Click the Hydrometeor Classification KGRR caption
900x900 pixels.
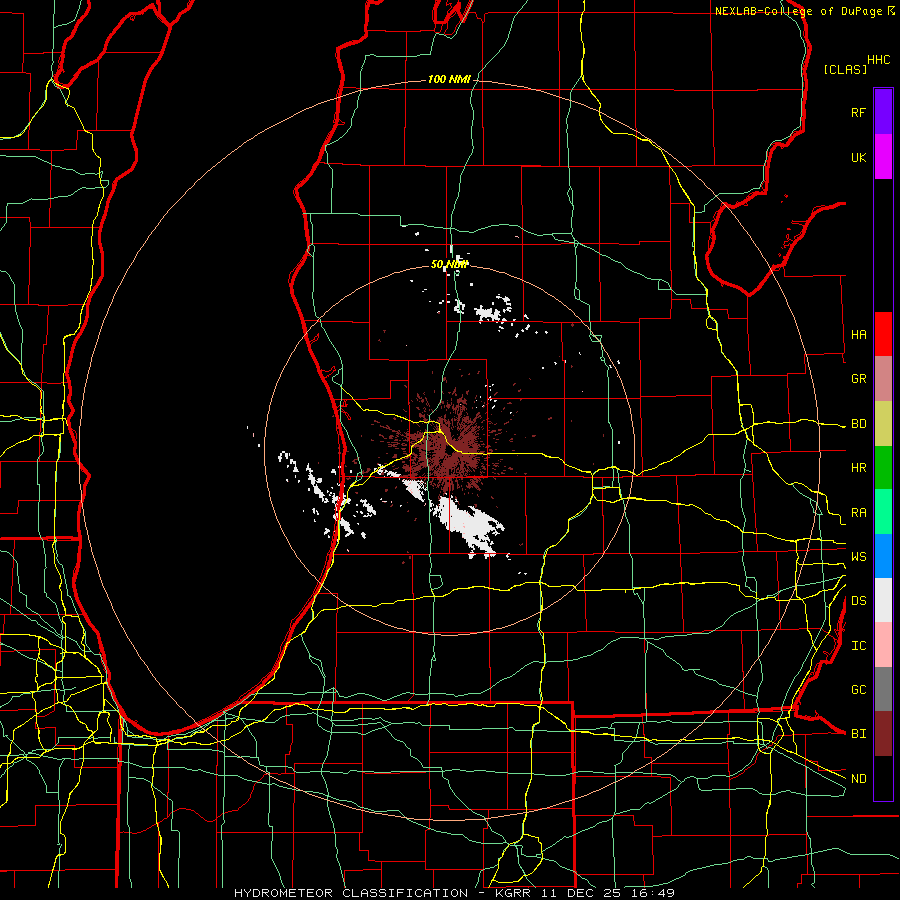454,893
